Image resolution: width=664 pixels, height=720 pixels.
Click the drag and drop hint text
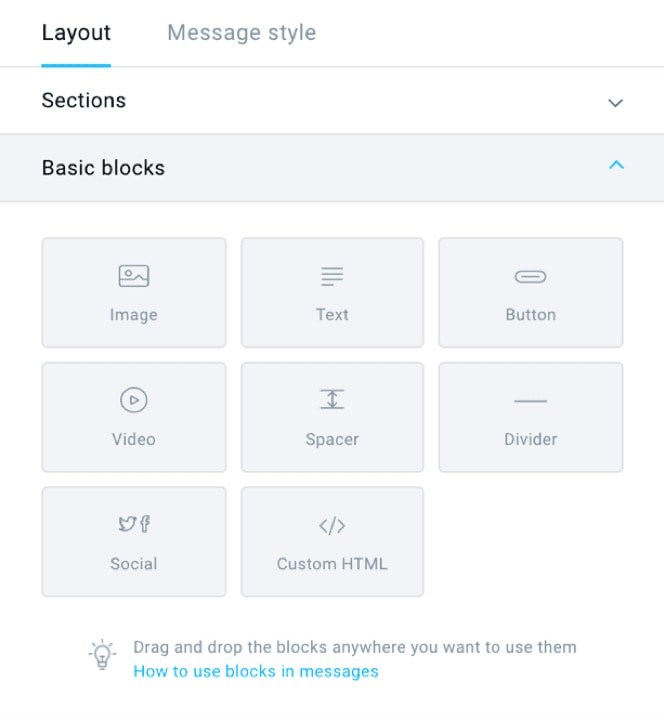click(x=355, y=647)
